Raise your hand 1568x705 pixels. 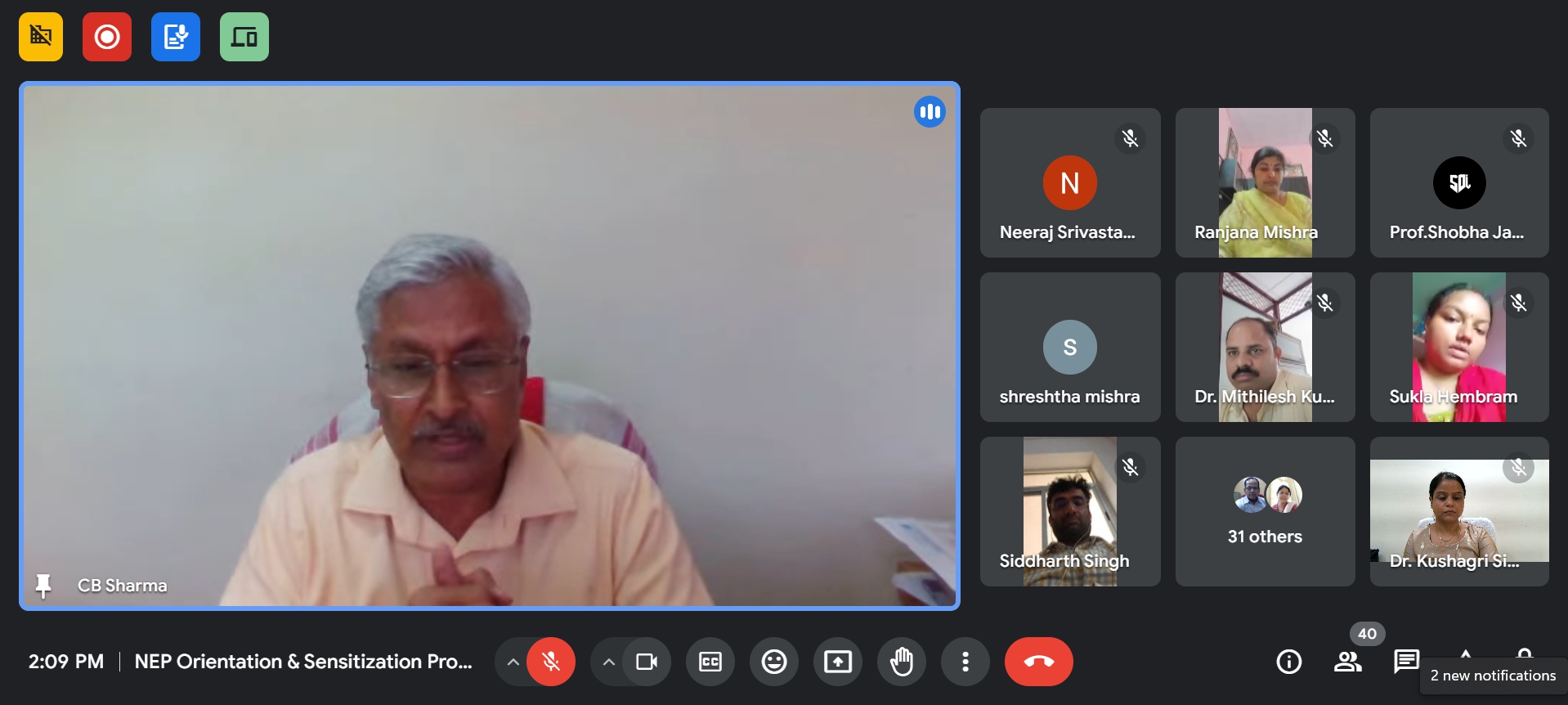tap(902, 662)
